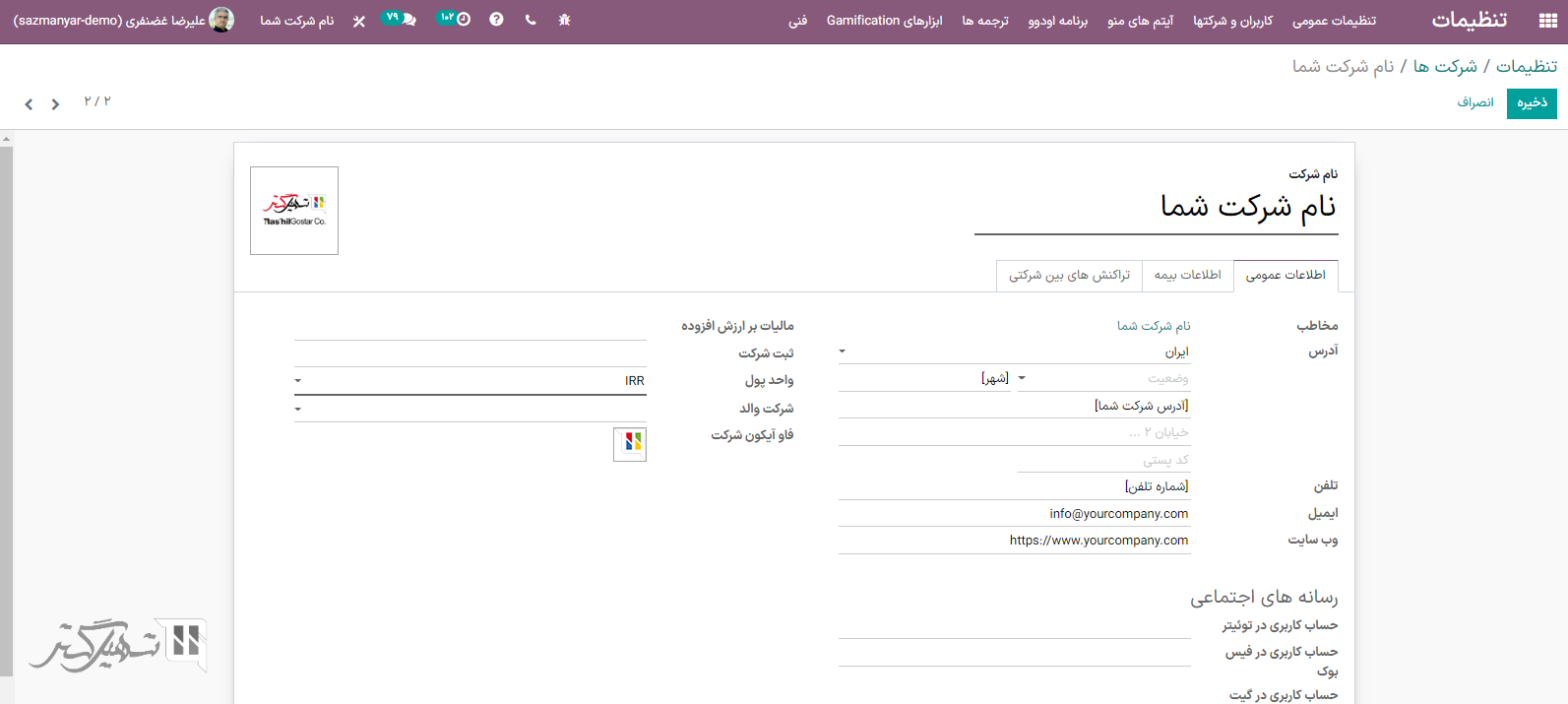1568x704 pixels.
Task: Expand the شرکت والد parent company dropdown
Action: pyautogui.click(x=298, y=409)
